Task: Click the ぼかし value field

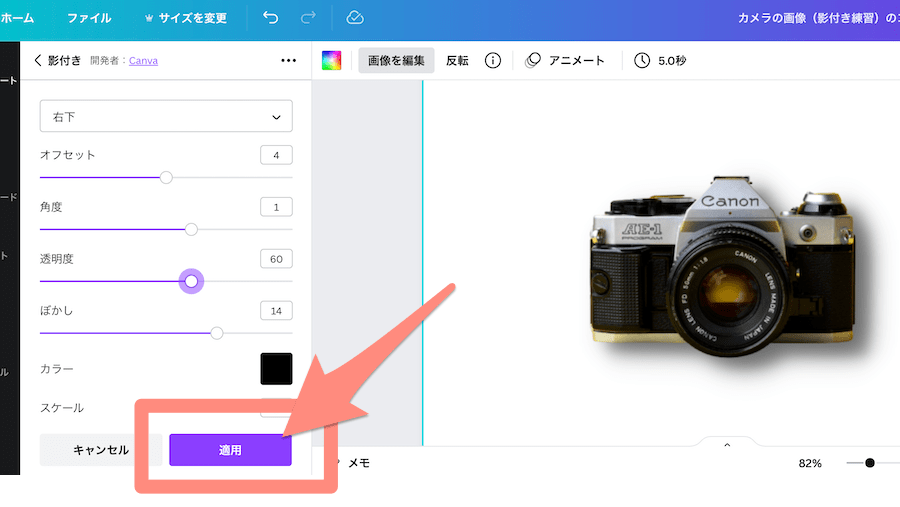Action: [276, 311]
